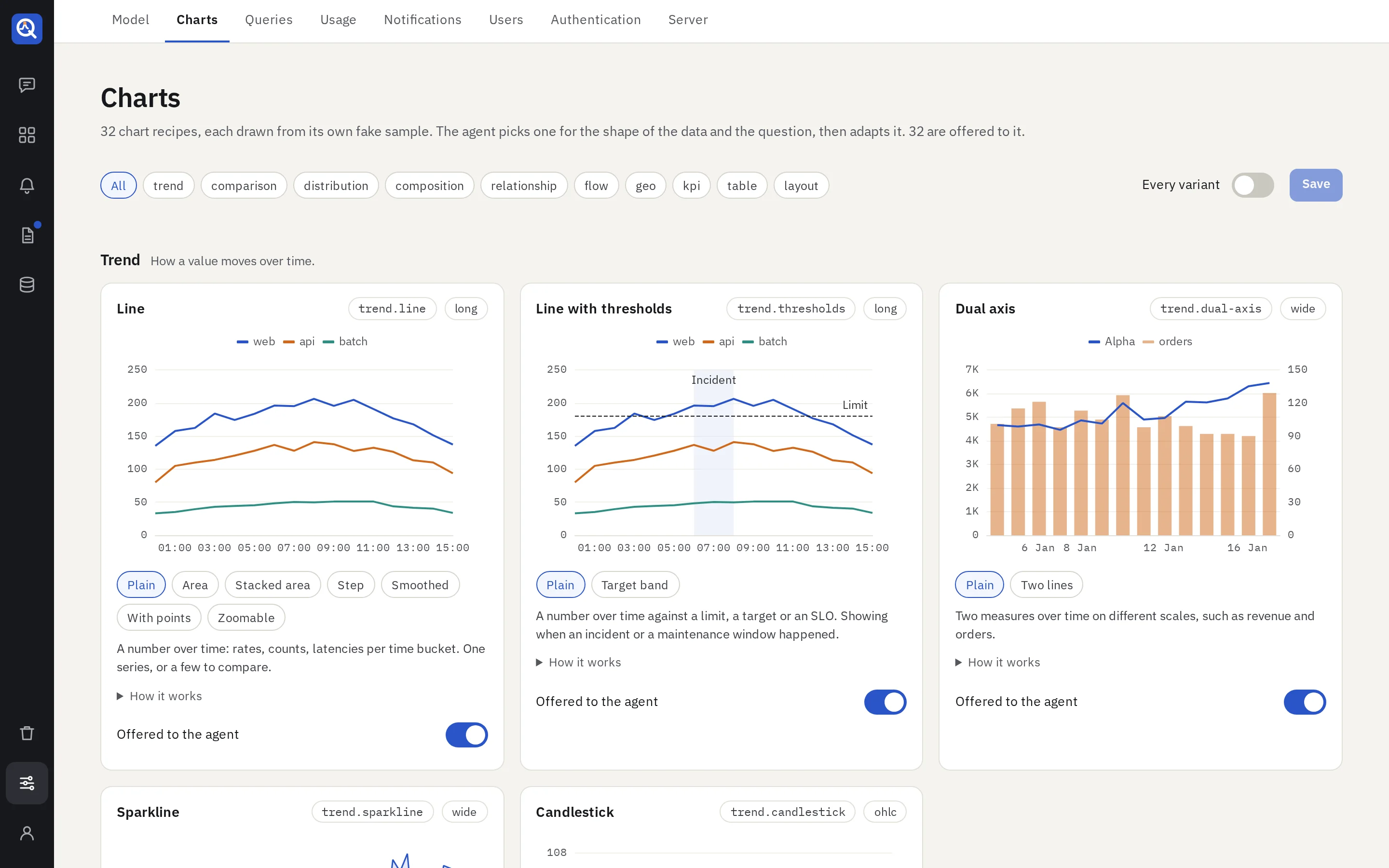Screen dimensions: 1389x868
Task: Click batch legend entry in Line chart
Action: [x=345, y=341]
